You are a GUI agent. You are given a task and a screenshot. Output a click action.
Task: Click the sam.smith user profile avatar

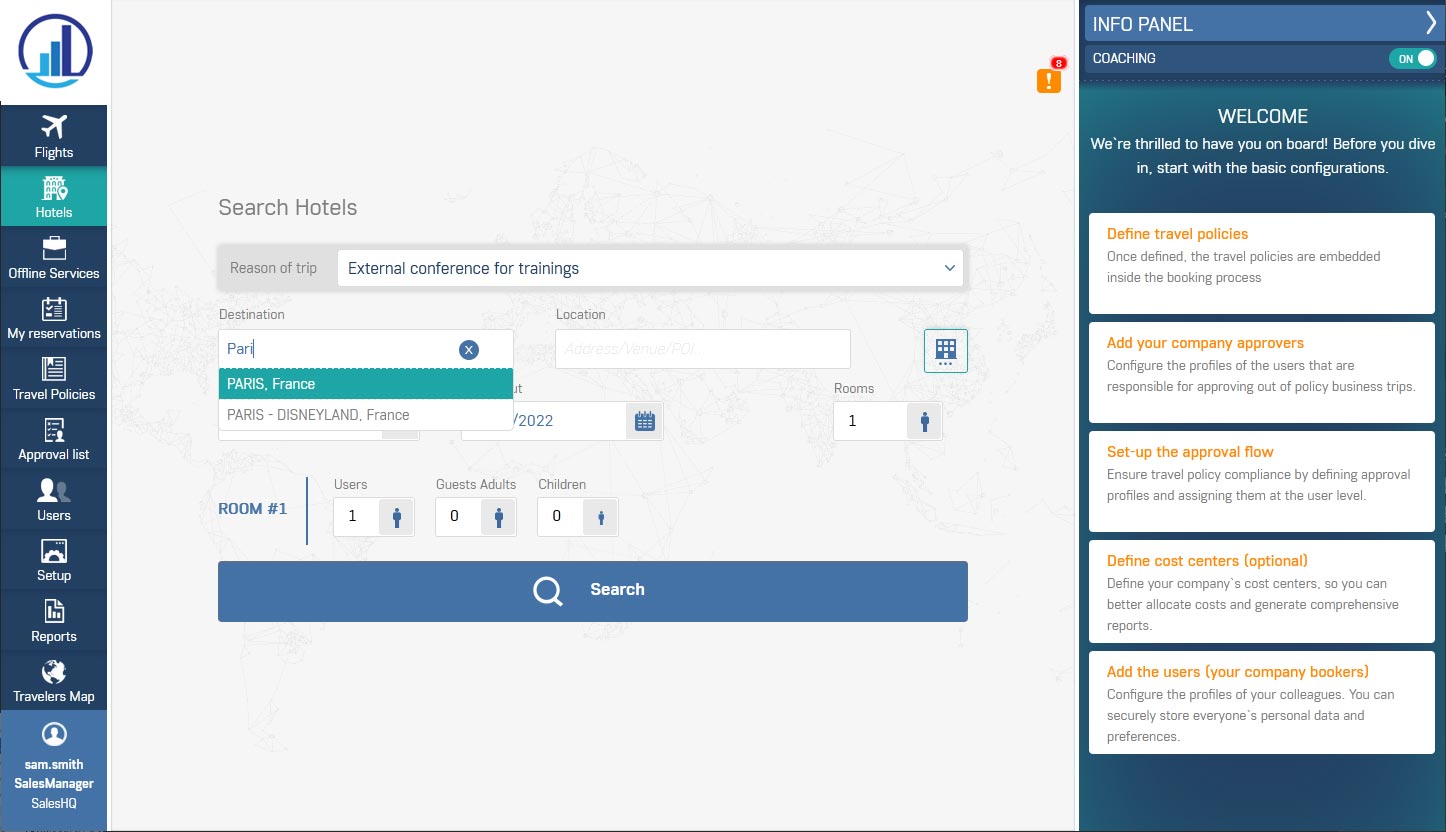click(53, 734)
